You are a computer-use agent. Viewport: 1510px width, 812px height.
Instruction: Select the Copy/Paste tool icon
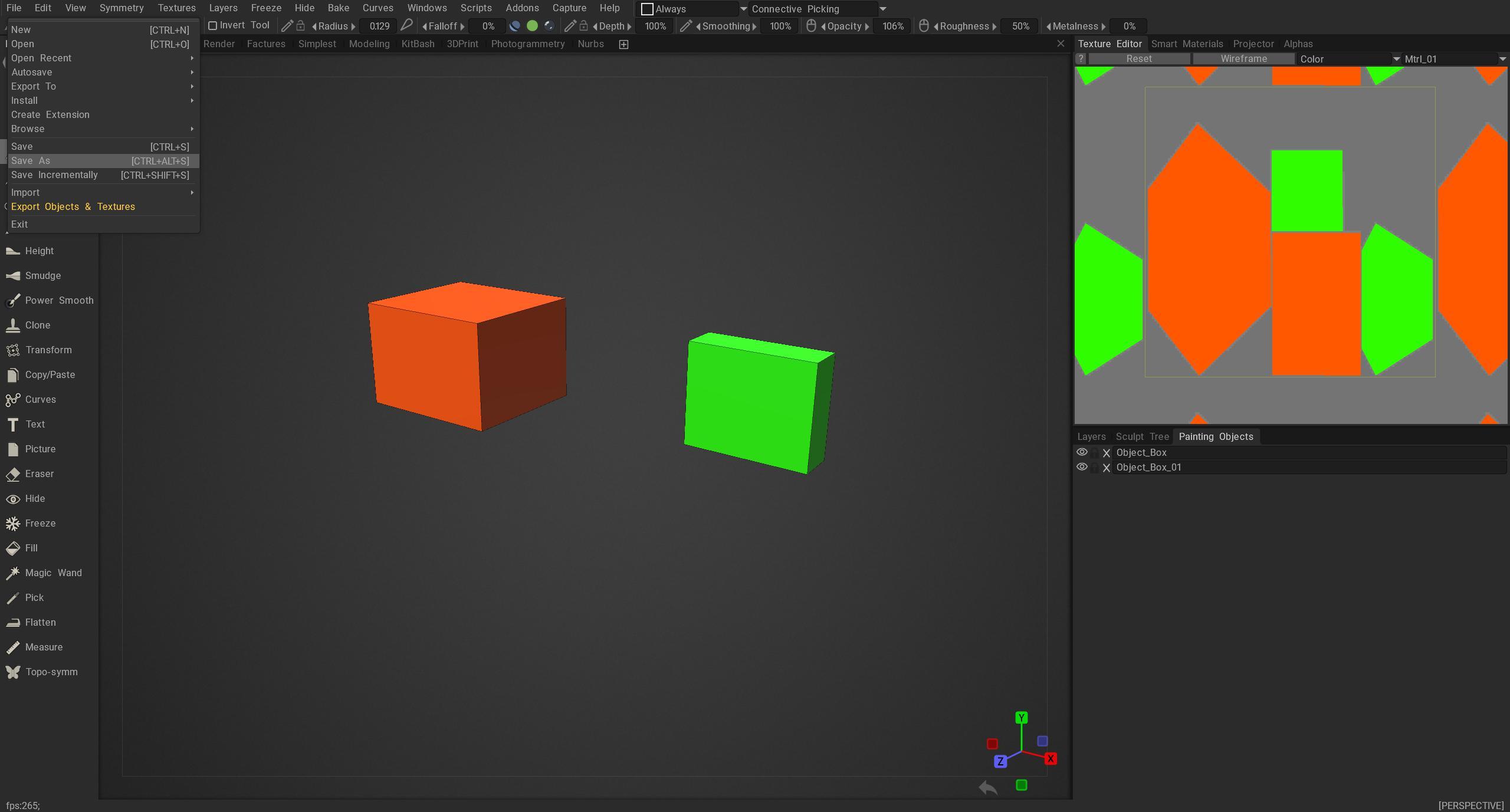click(12, 375)
